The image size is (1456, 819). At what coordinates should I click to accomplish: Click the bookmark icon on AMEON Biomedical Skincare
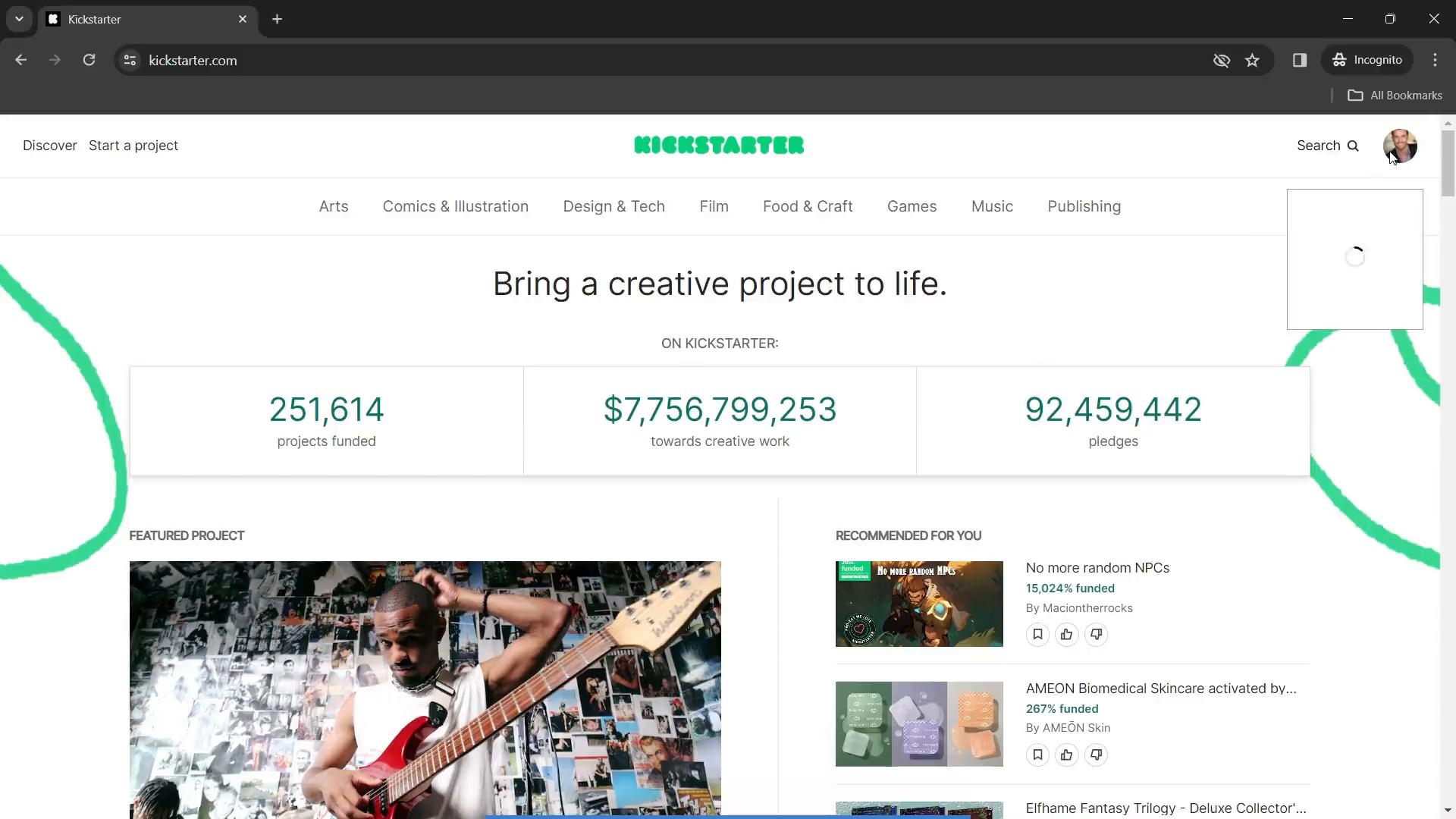[1038, 755]
